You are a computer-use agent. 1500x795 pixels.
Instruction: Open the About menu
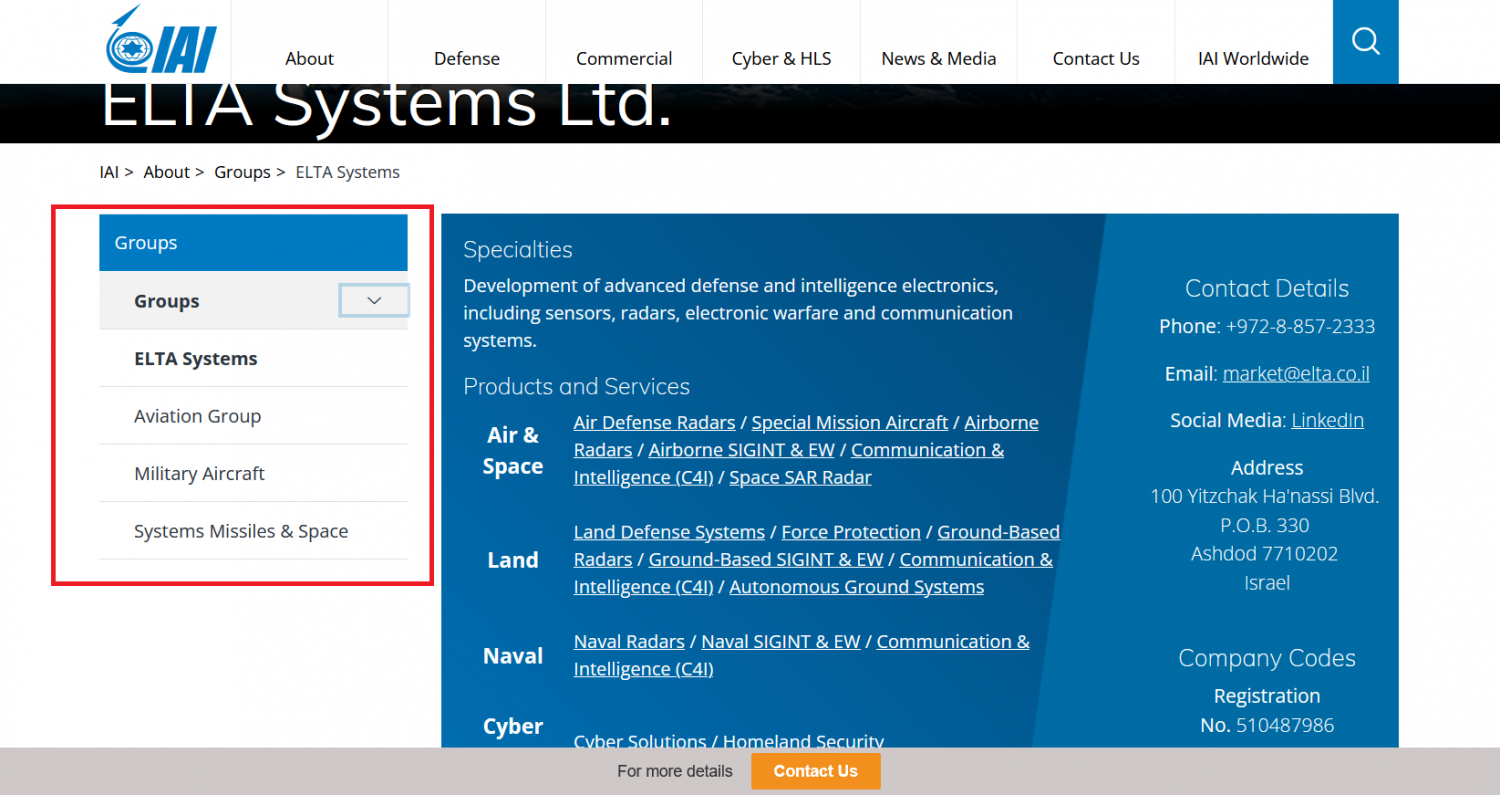coord(309,58)
